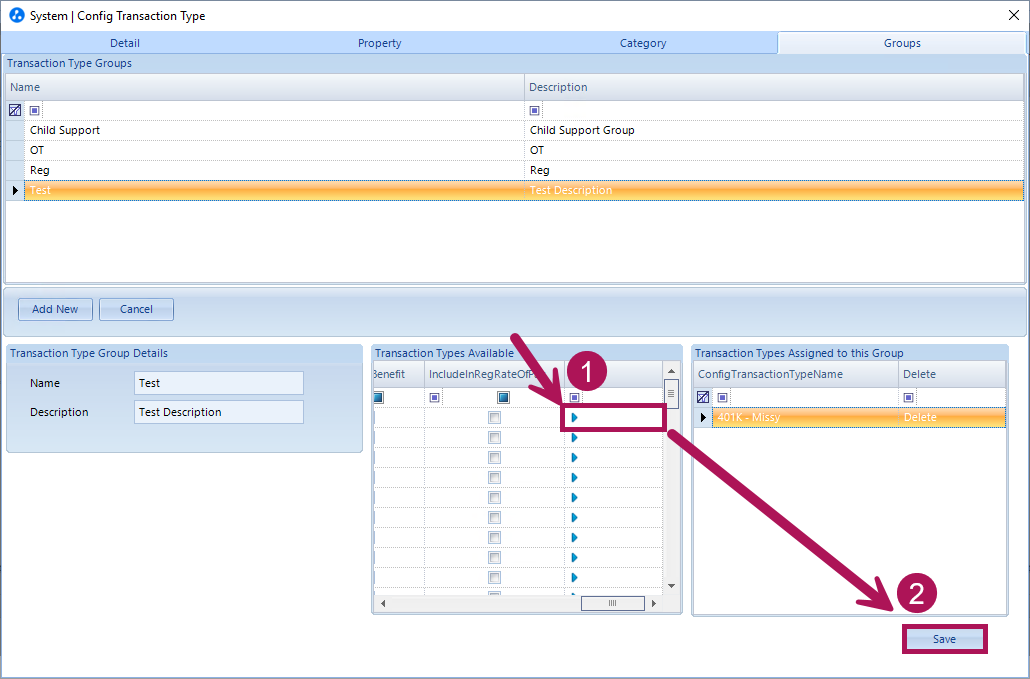
Task: Click the row indicator arrow beside Test
Action: tap(15, 190)
